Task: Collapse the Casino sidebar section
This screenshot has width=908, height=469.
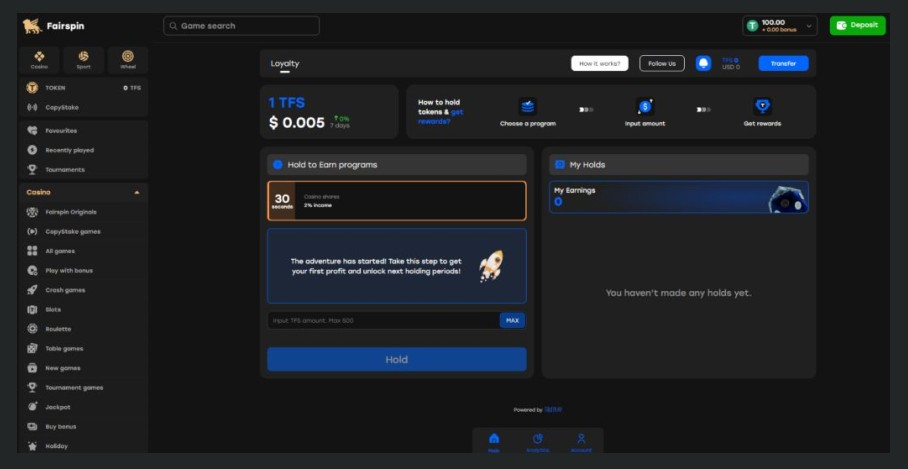Action: [137, 192]
